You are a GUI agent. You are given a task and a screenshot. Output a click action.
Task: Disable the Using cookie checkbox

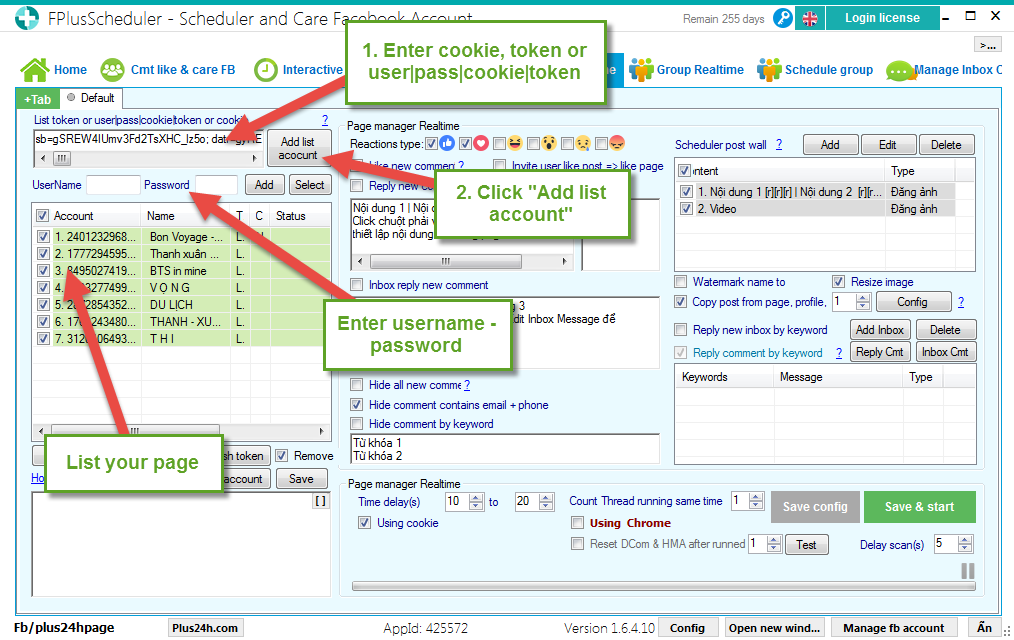click(x=365, y=522)
